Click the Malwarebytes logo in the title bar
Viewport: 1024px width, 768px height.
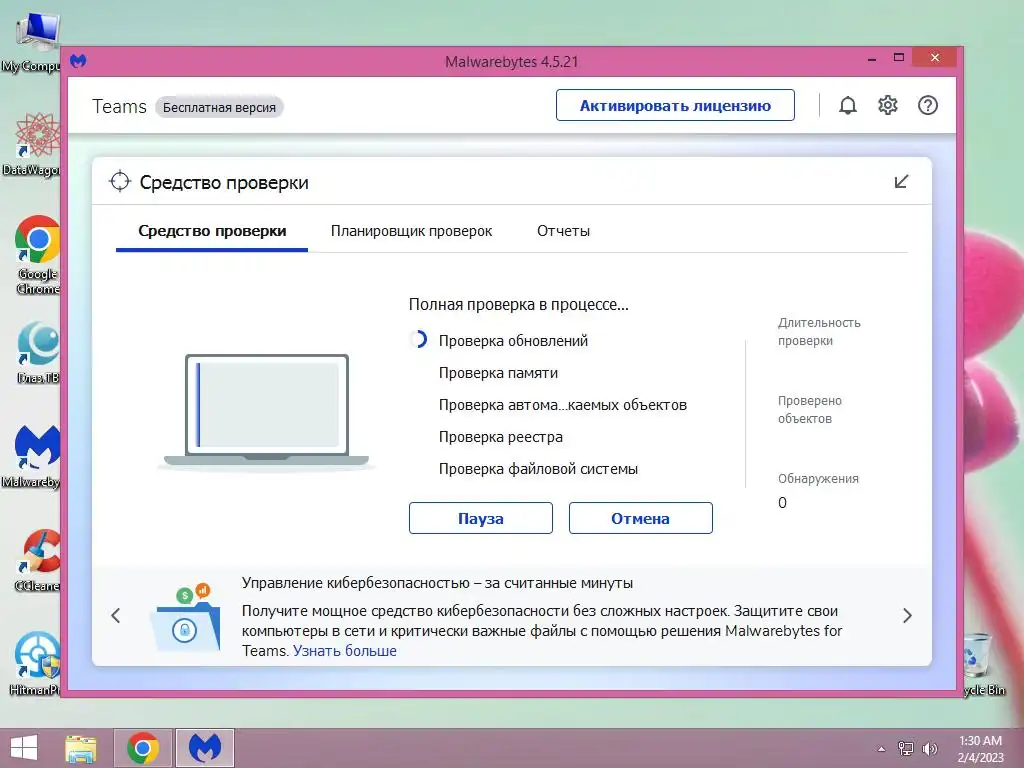point(78,61)
